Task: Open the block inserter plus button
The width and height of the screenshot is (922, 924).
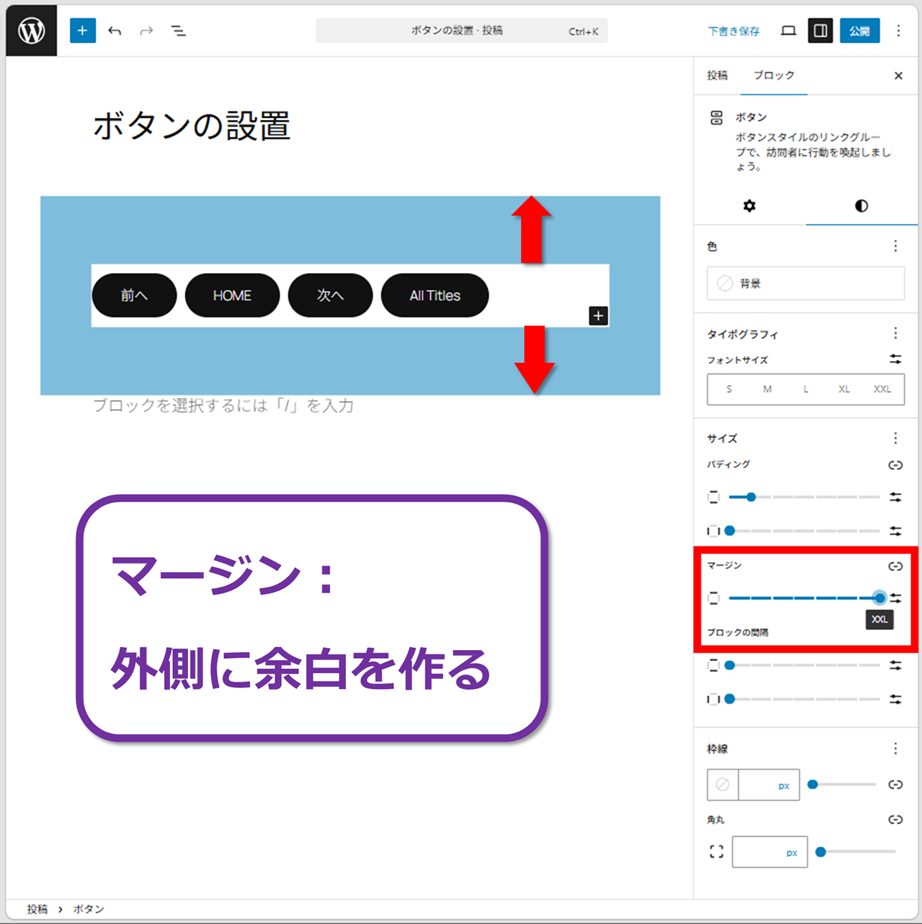Action: 82,31
